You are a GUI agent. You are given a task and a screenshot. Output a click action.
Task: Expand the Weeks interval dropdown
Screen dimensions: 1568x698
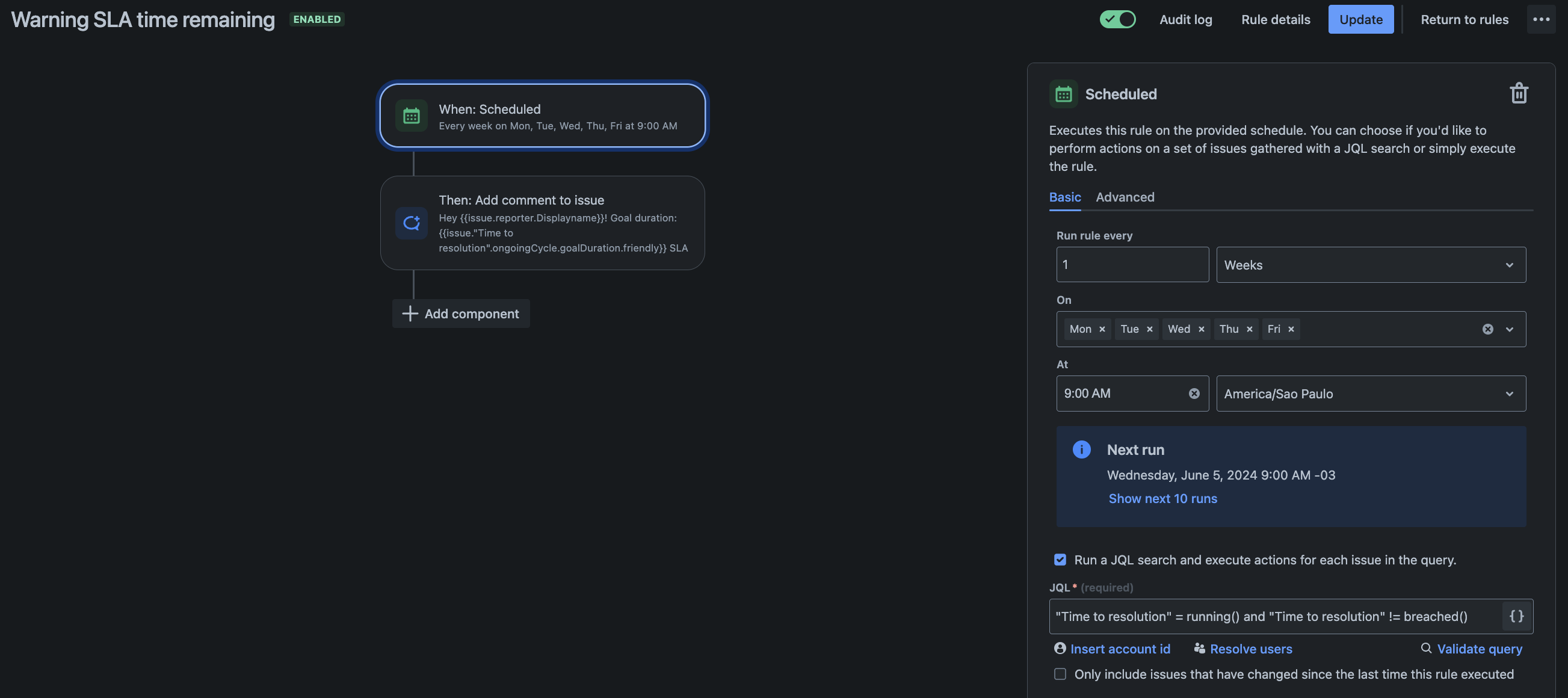1370,265
